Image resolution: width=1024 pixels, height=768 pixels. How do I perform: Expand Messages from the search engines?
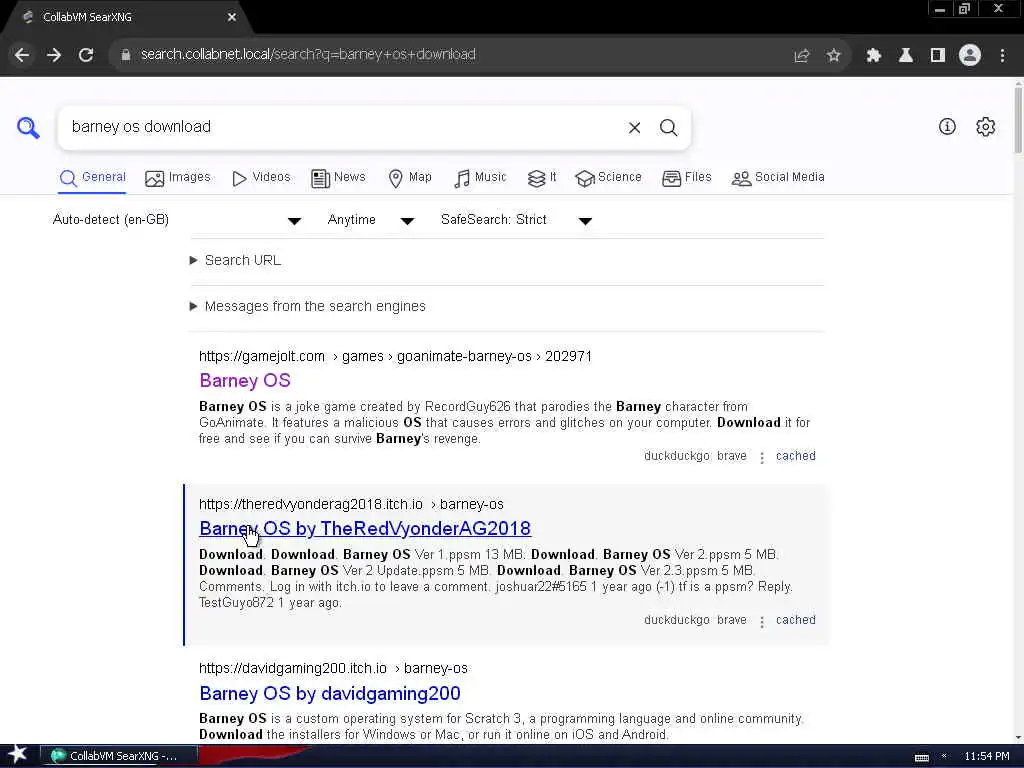pyautogui.click(x=308, y=306)
